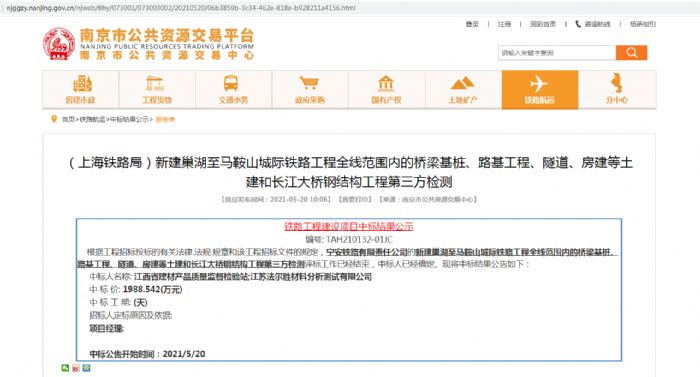The width and height of the screenshot is (700, 377).
Task: Click the 我要打印 print link
Action: pos(355,199)
